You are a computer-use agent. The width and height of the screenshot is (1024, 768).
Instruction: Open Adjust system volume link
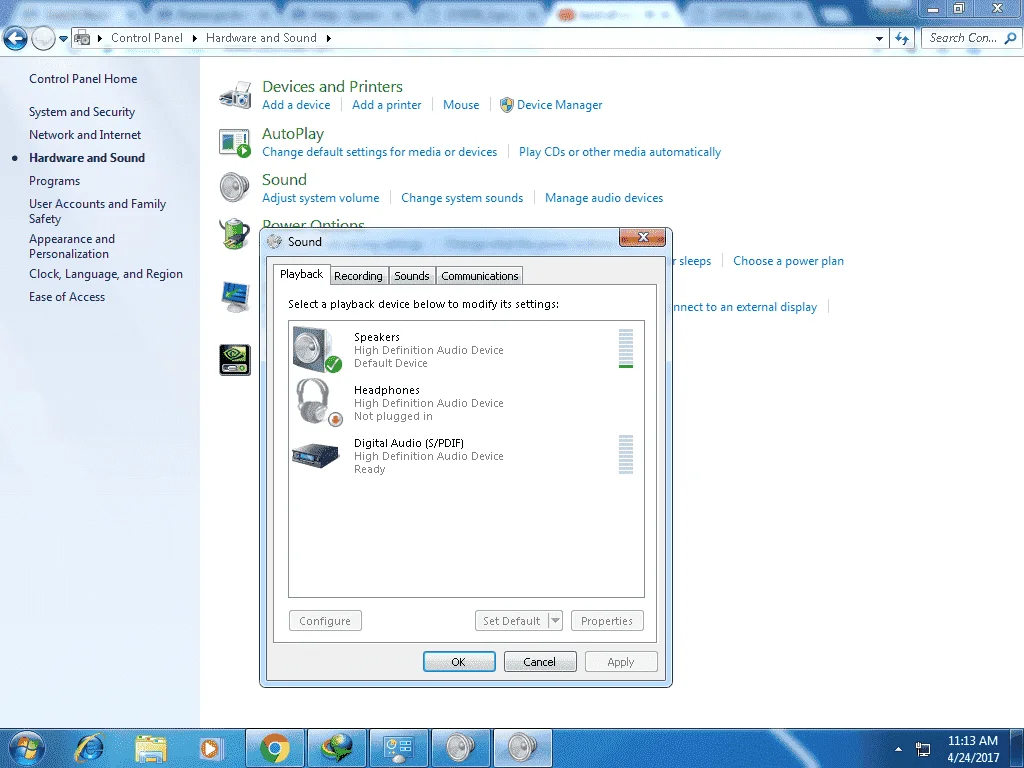coord(321,198)
